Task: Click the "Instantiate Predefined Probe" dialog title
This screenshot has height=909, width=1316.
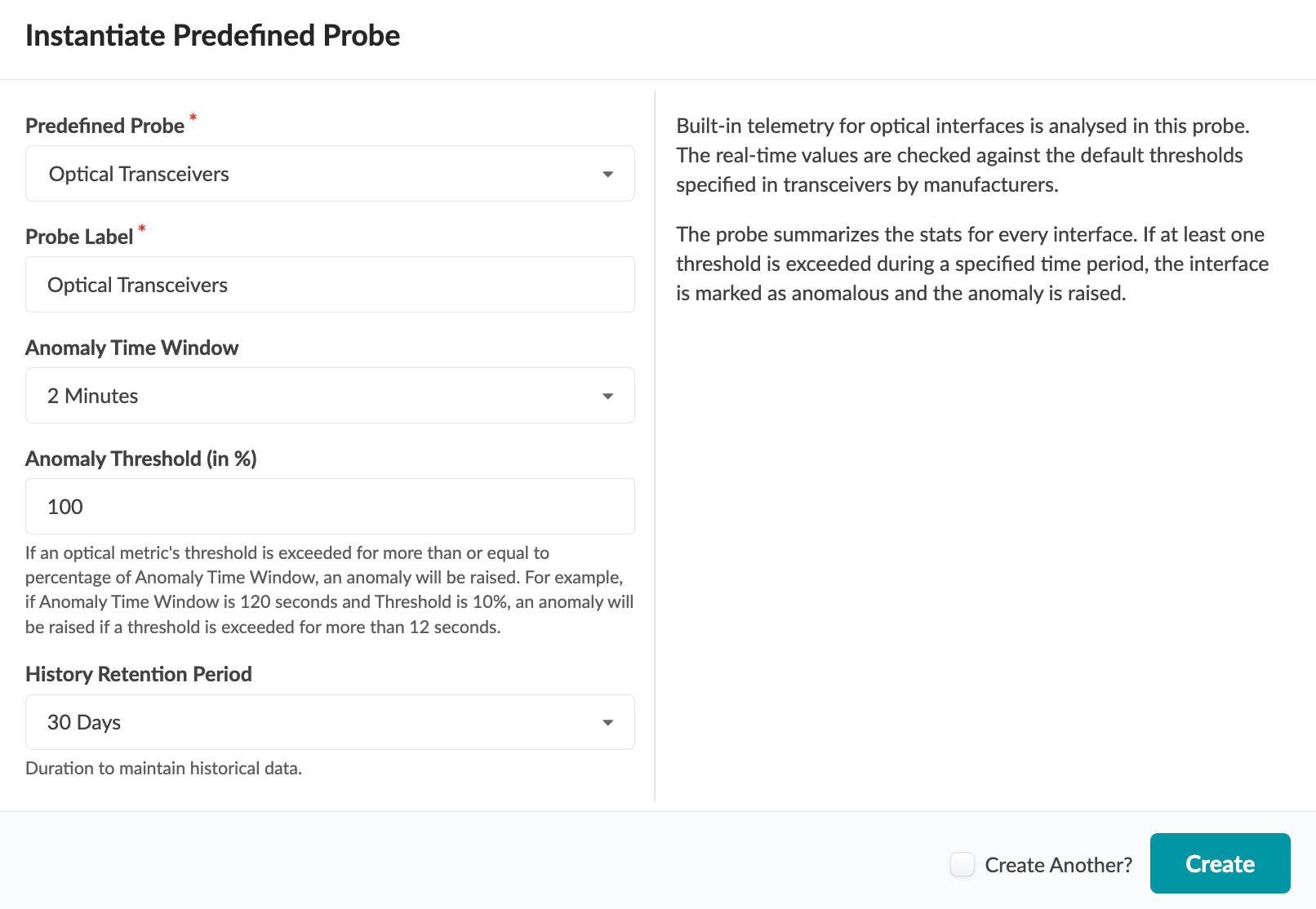Action: (212, 36)
